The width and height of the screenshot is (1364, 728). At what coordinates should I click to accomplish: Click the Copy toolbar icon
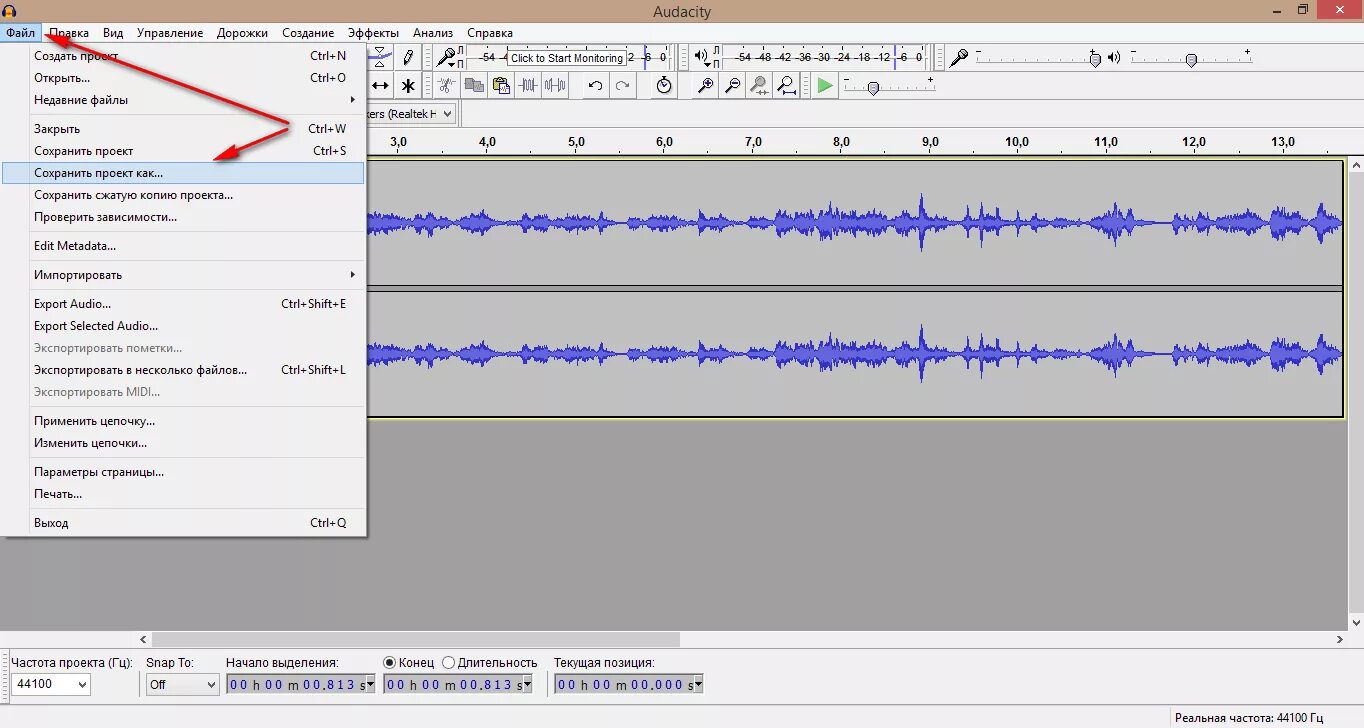474,86
